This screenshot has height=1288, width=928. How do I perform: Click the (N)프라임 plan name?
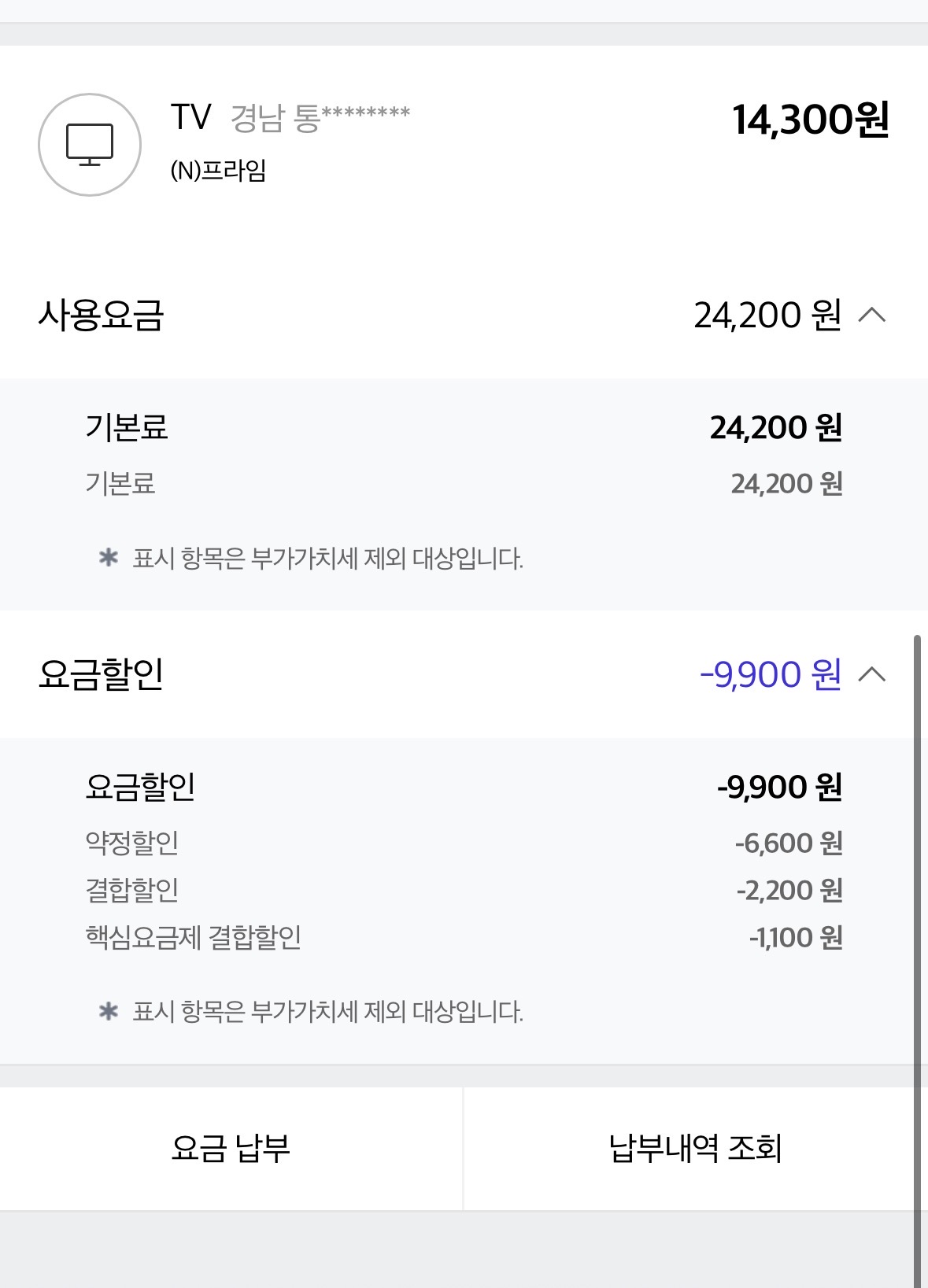218,170
